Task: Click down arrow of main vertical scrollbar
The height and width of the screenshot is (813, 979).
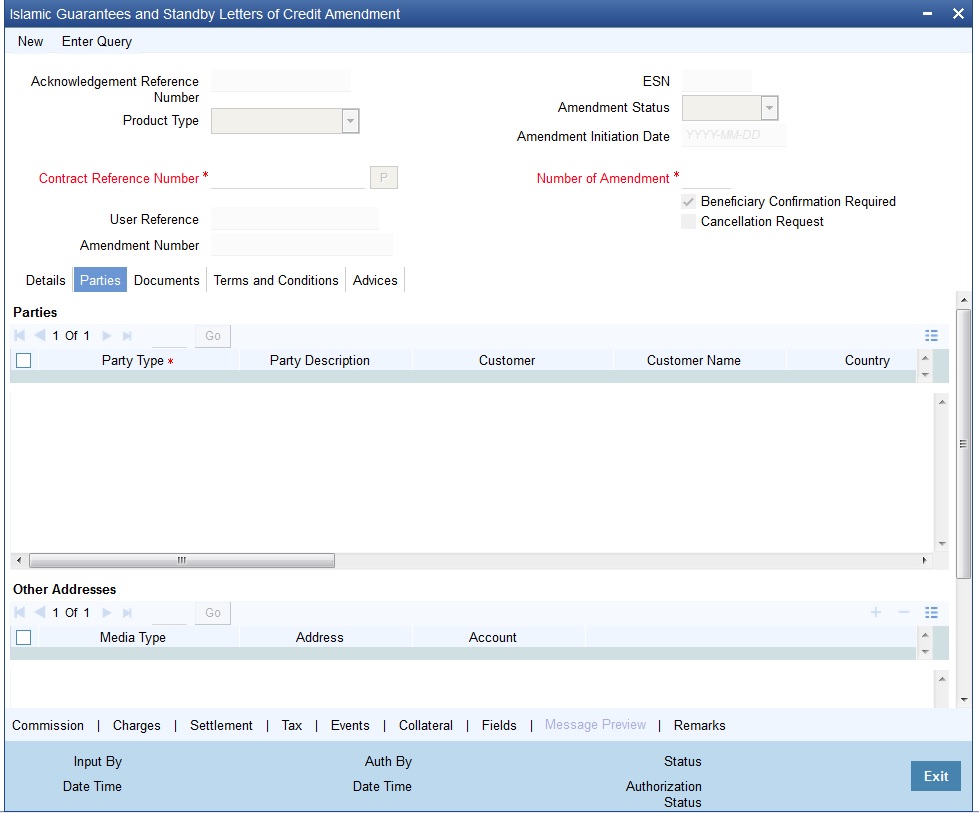Action: (963, 699)
